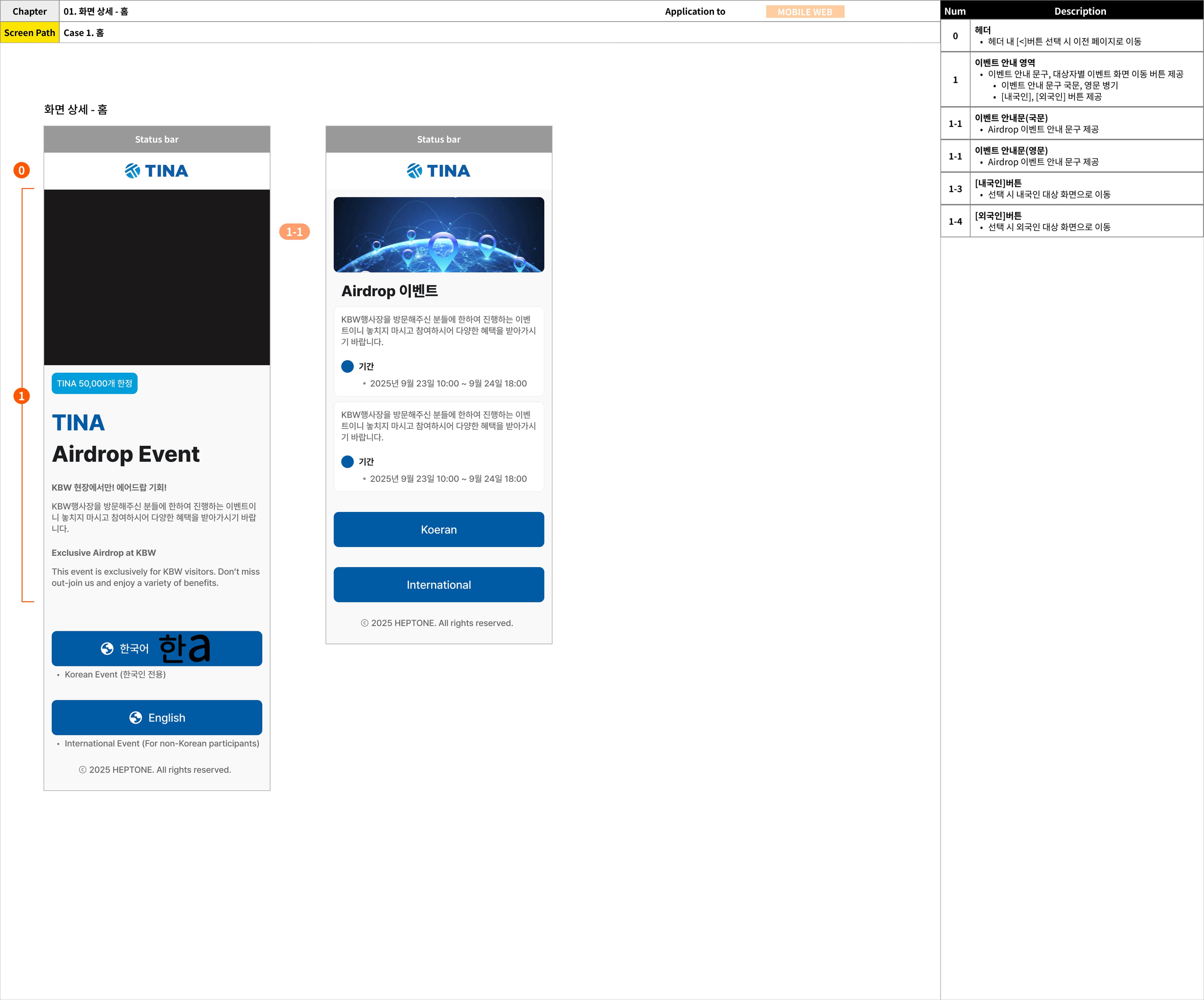Open the international event with the English button
The height and width of the screenshot is (1000, 1204).
click(x=157, y=718)
